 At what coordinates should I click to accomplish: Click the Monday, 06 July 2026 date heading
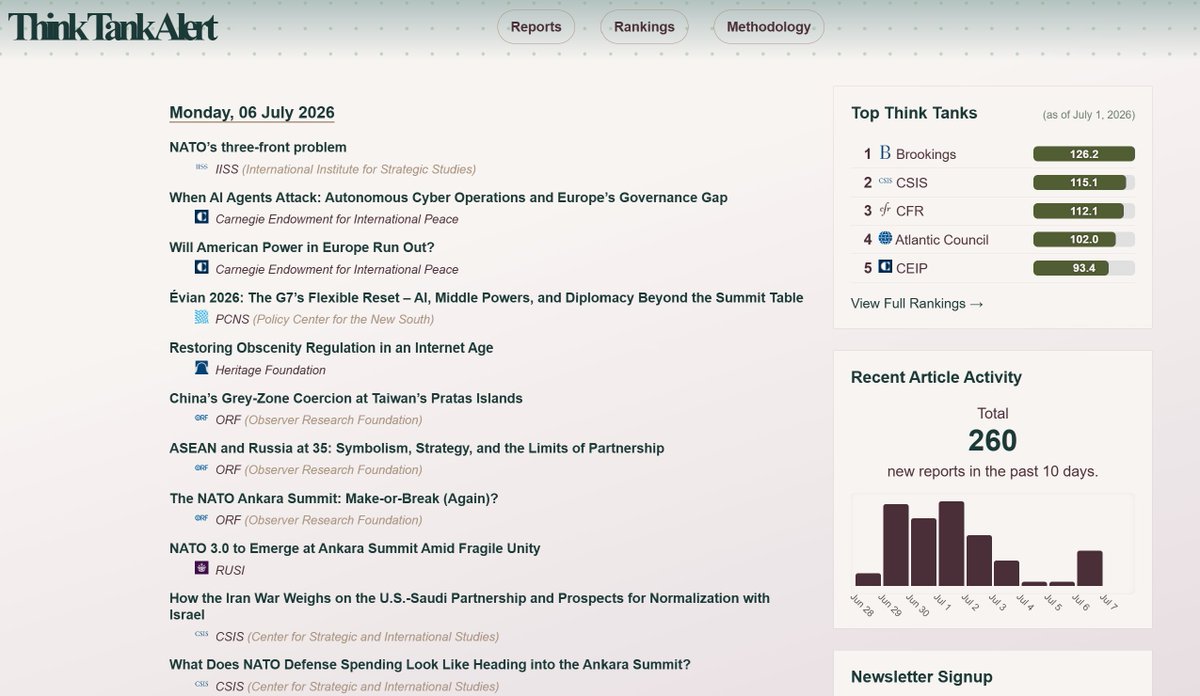252,112
